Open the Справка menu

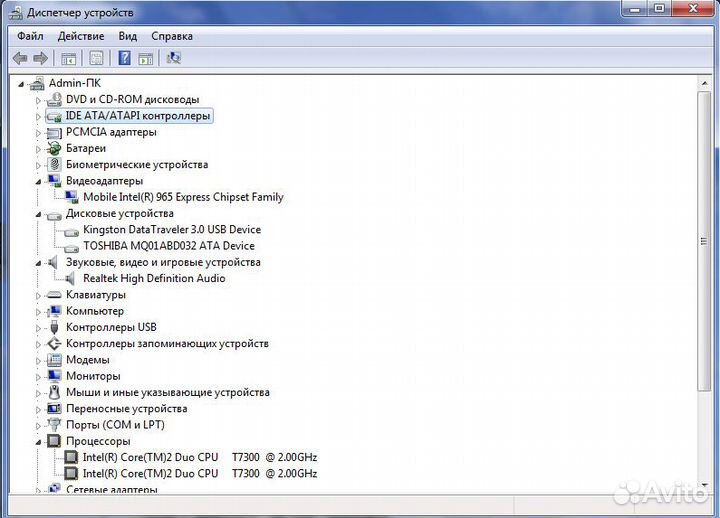[172, 36]
